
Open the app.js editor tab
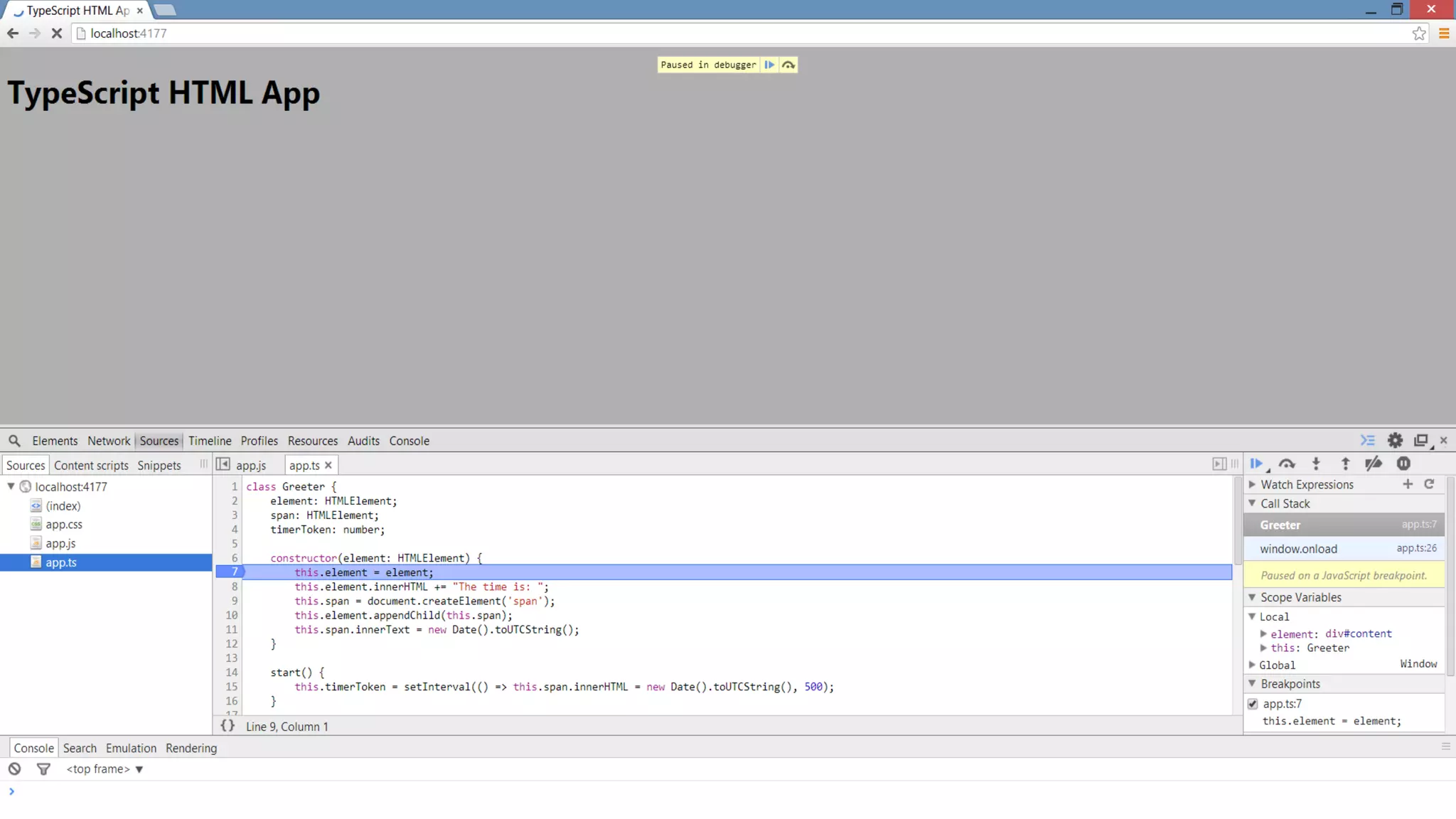click(x=251, y=465)
